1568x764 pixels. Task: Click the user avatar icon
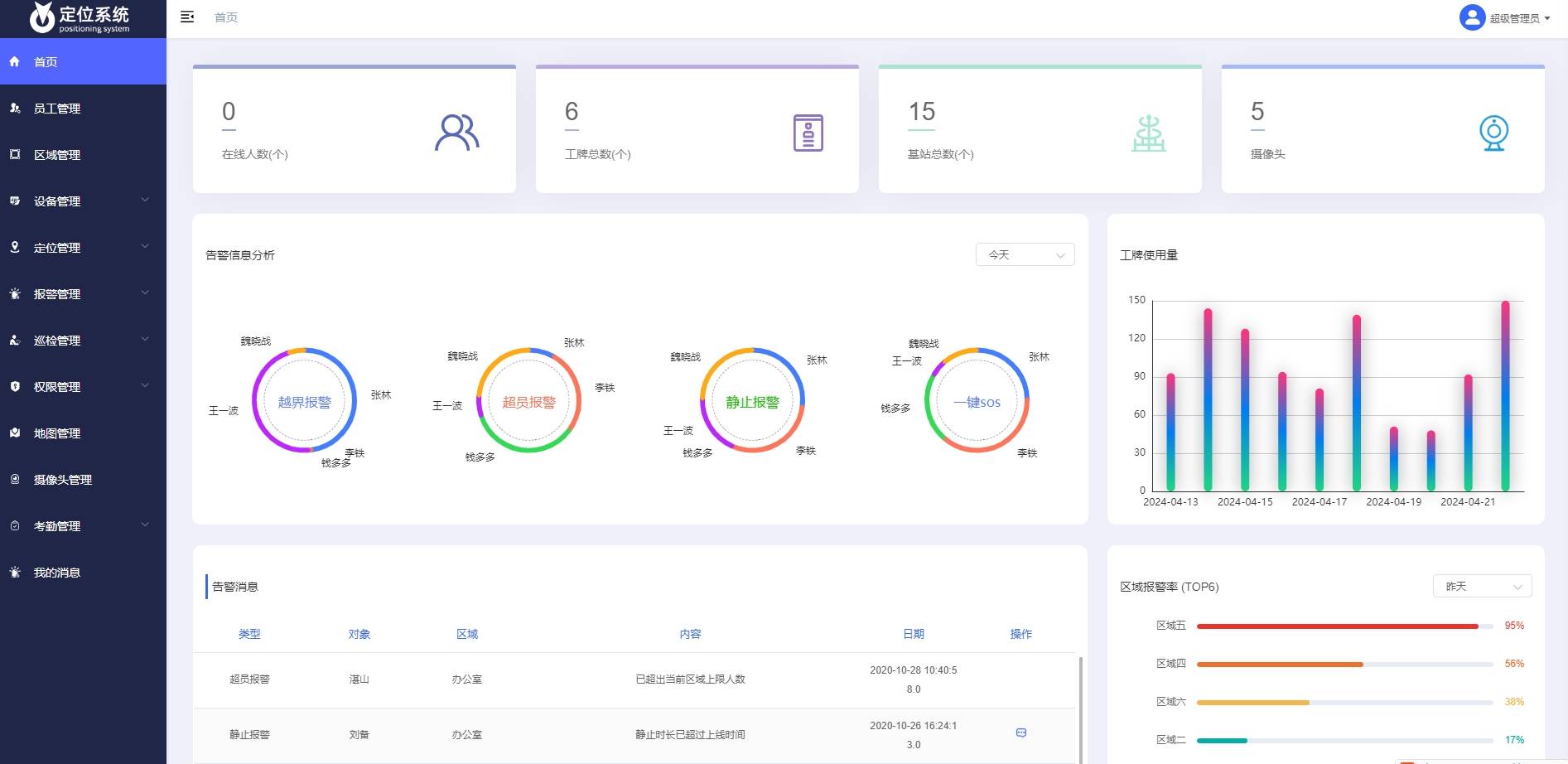click(1472, 17)
